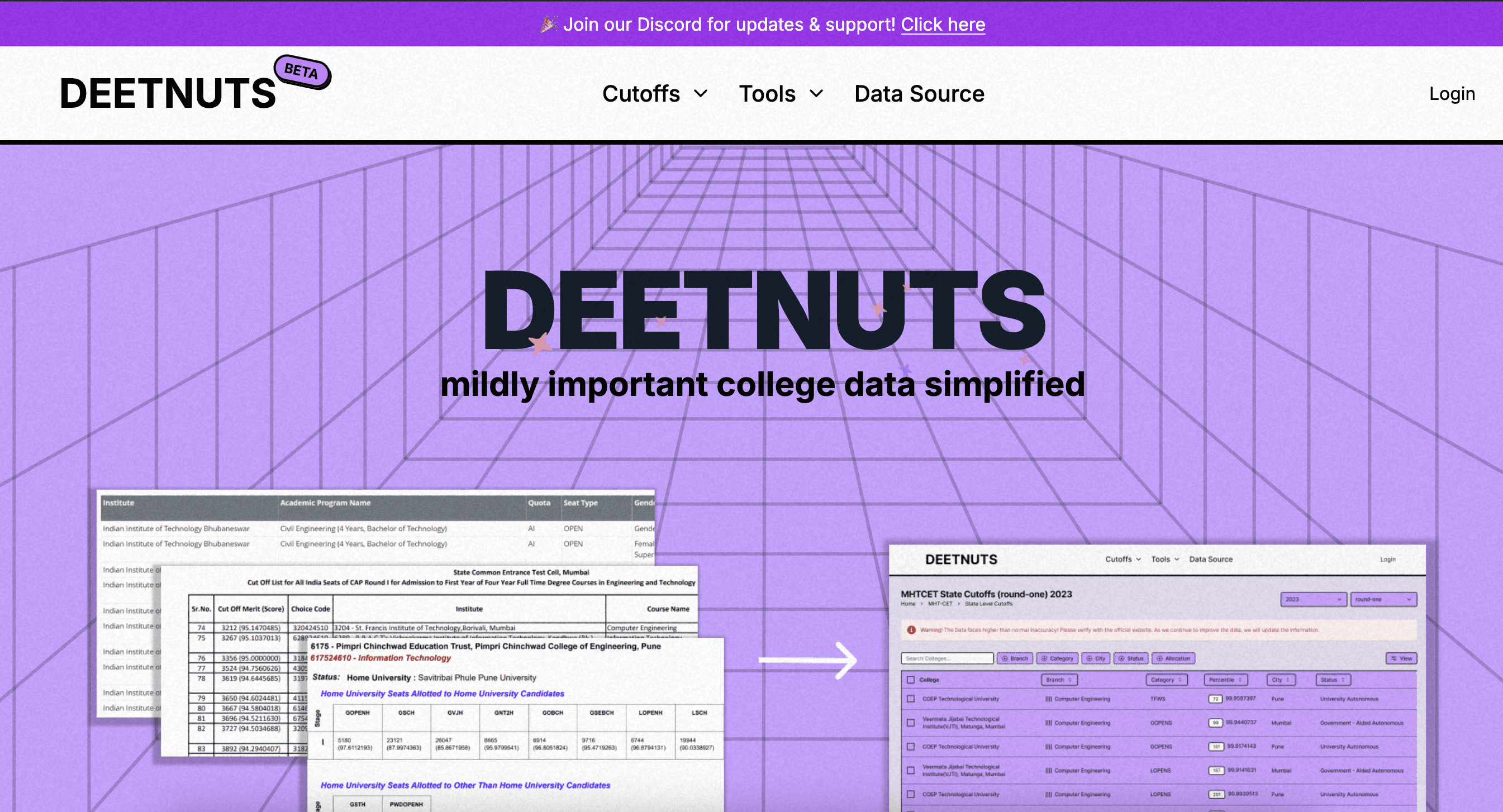This screenshot has width=1503, height=812.
Task: Check the Veermata Jijabai Technological Institute row checkbox
Action: (911, 723)
